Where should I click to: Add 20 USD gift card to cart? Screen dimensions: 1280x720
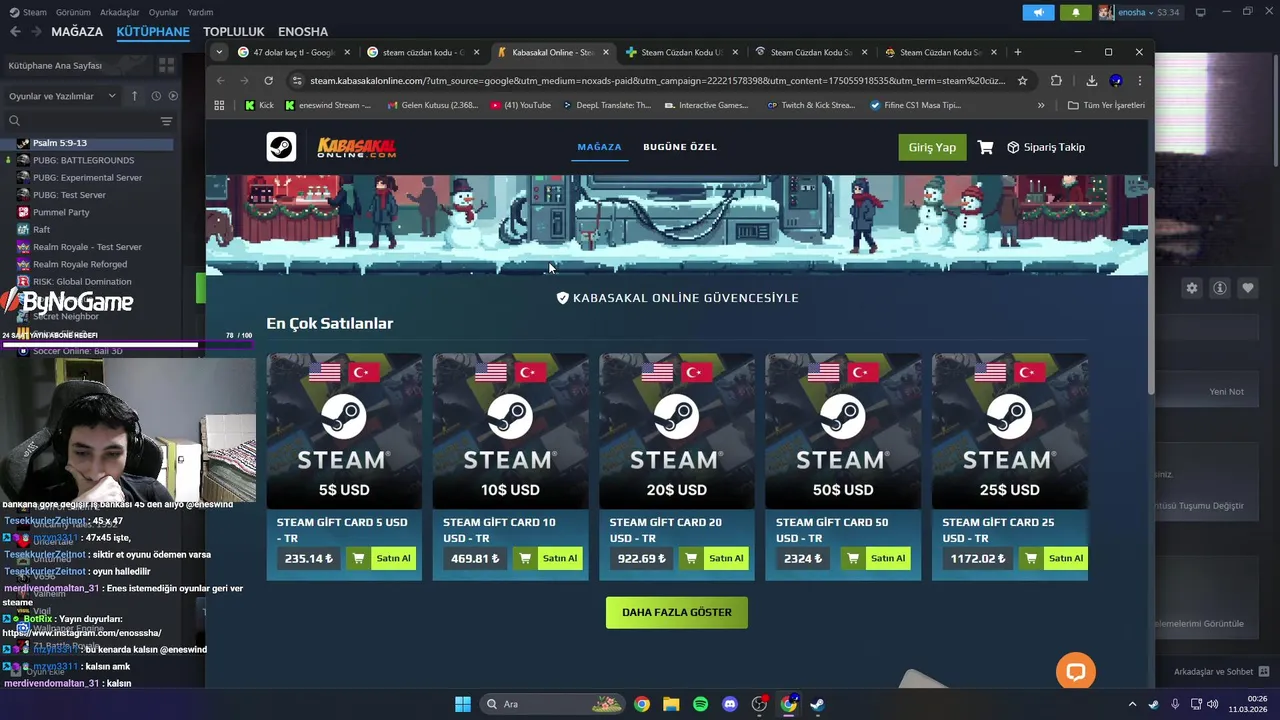pos(691,558)
